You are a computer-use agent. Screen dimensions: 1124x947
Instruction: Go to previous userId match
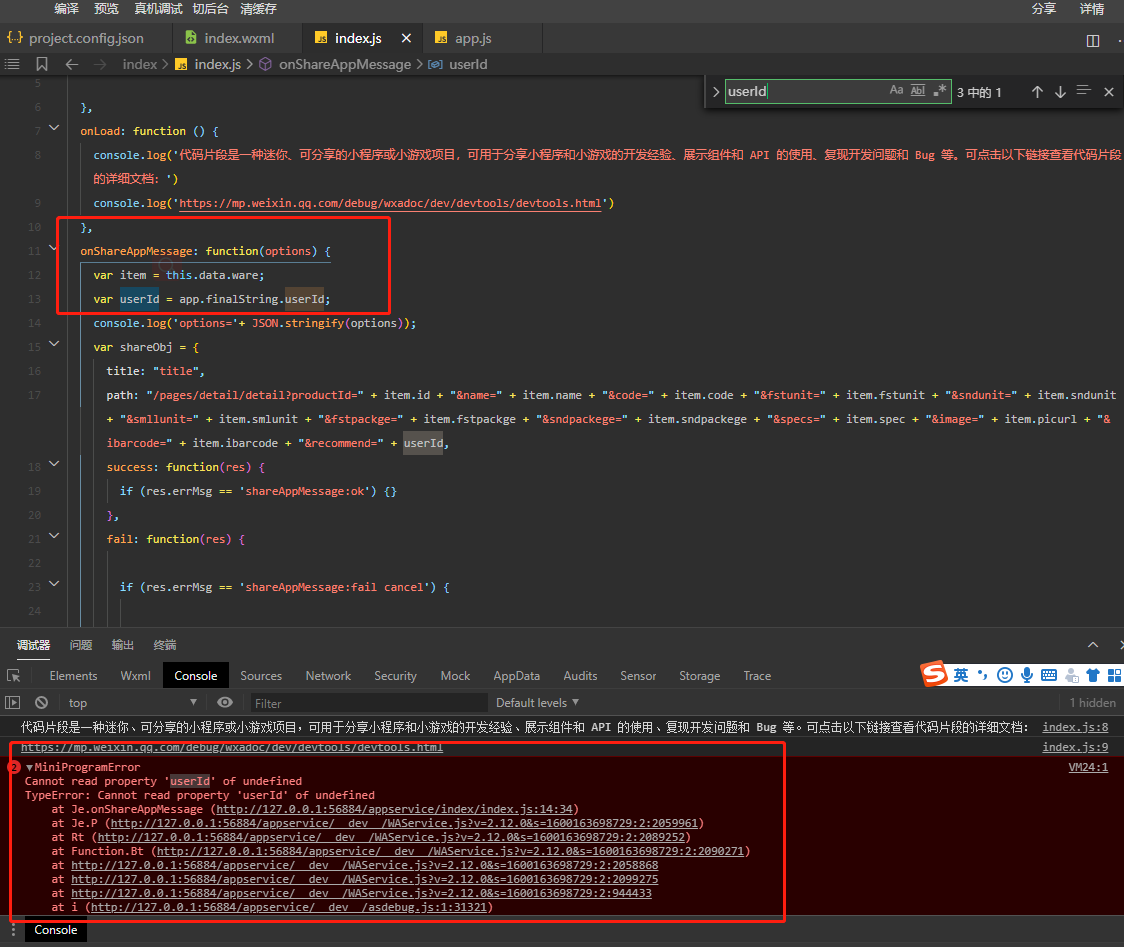click(1037, 92)
